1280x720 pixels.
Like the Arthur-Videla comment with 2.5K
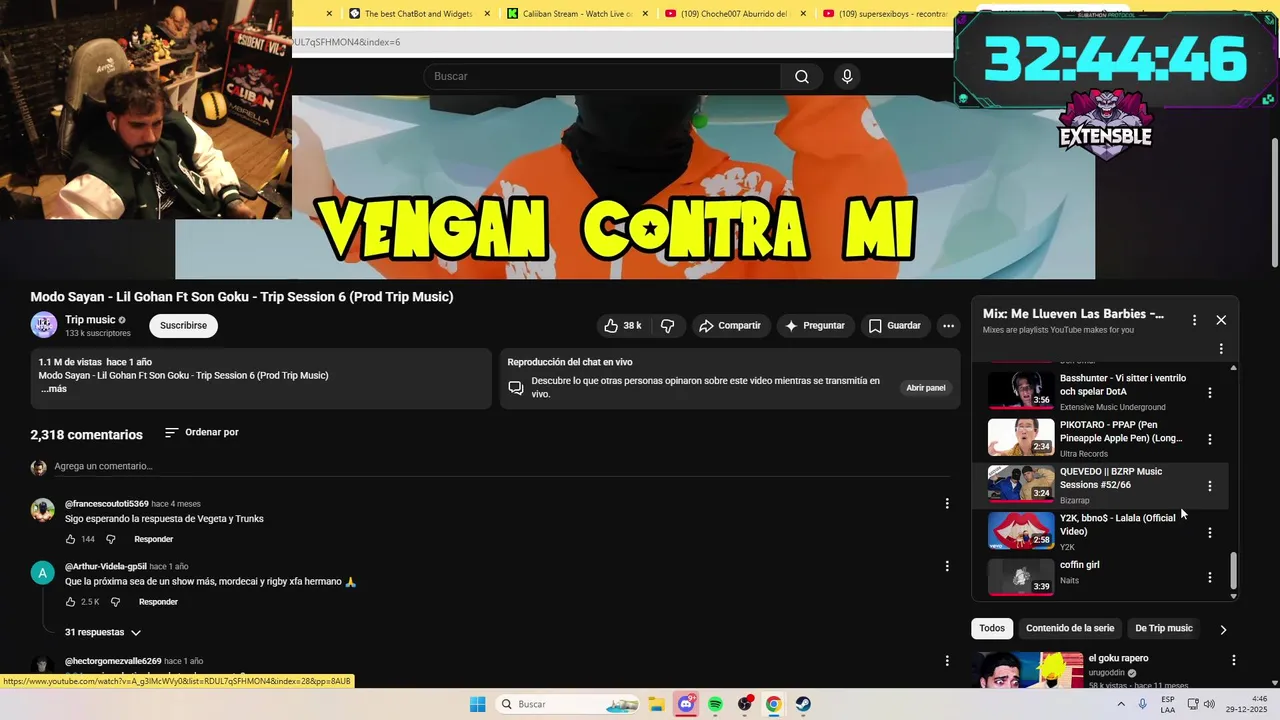tap(71, 602)
